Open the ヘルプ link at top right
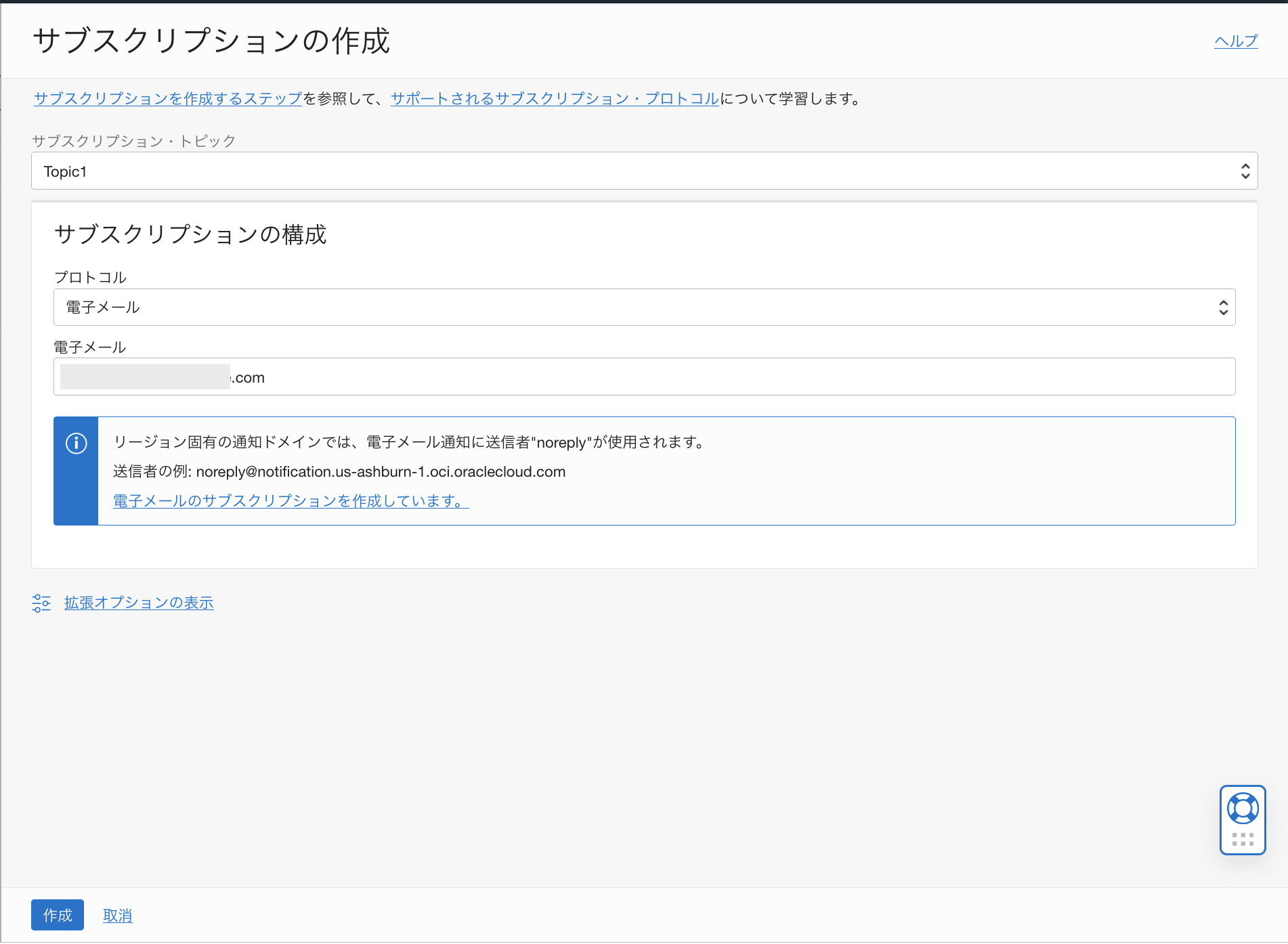The image size is (1288, 944). point(1235,41)
